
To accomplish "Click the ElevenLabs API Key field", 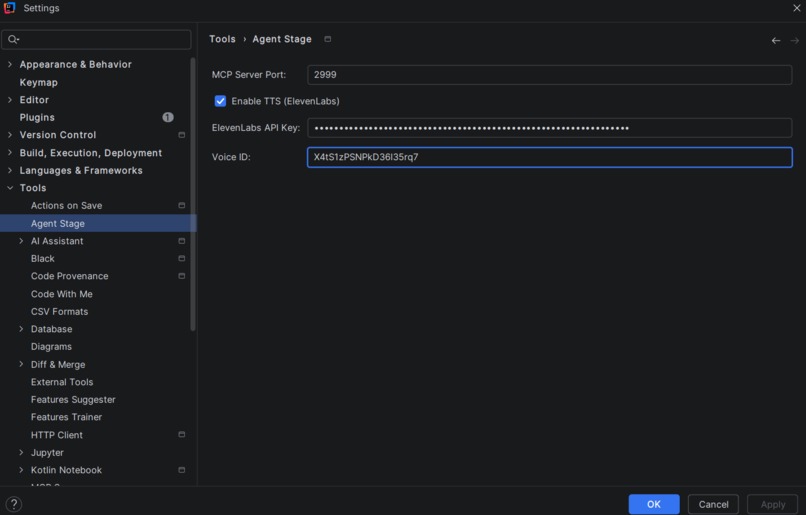I will tap(549, 128).
